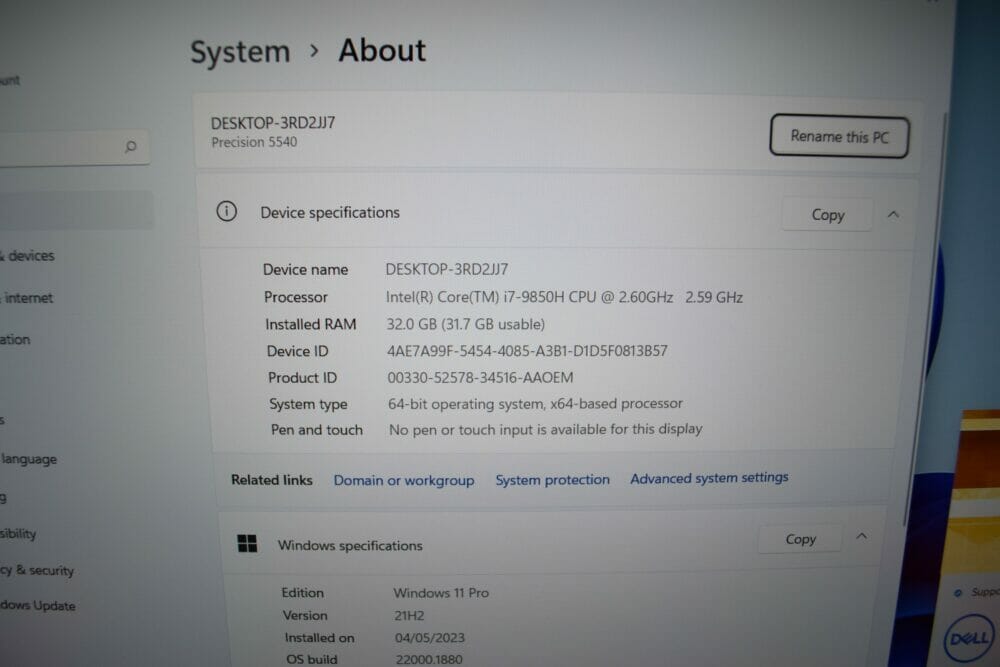Image resolution: width=1000 pixels, height=667 pixels.
Task: Copy the Device specifications
Action: pyautogui.click(x=827, y=215)
